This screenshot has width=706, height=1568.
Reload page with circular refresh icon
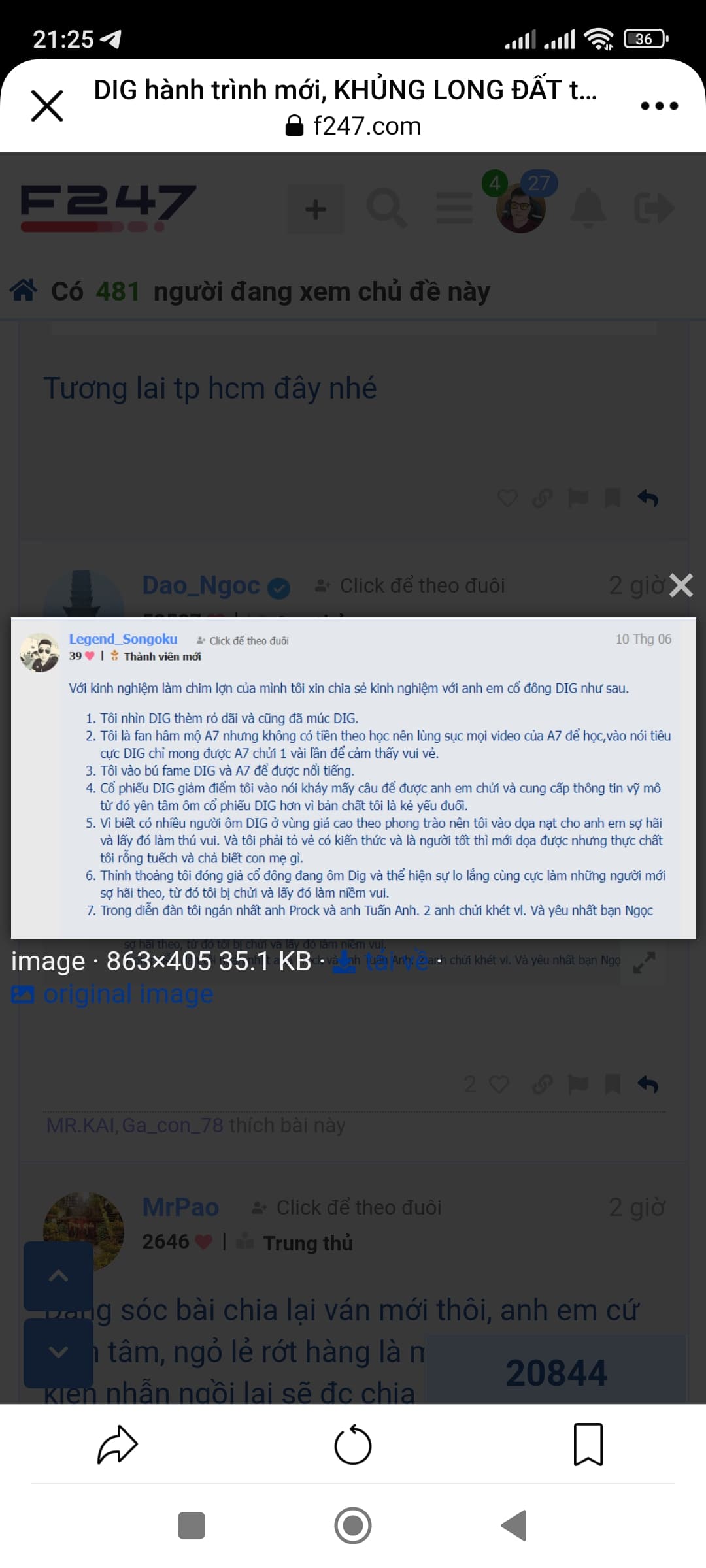pos(353,1445)
